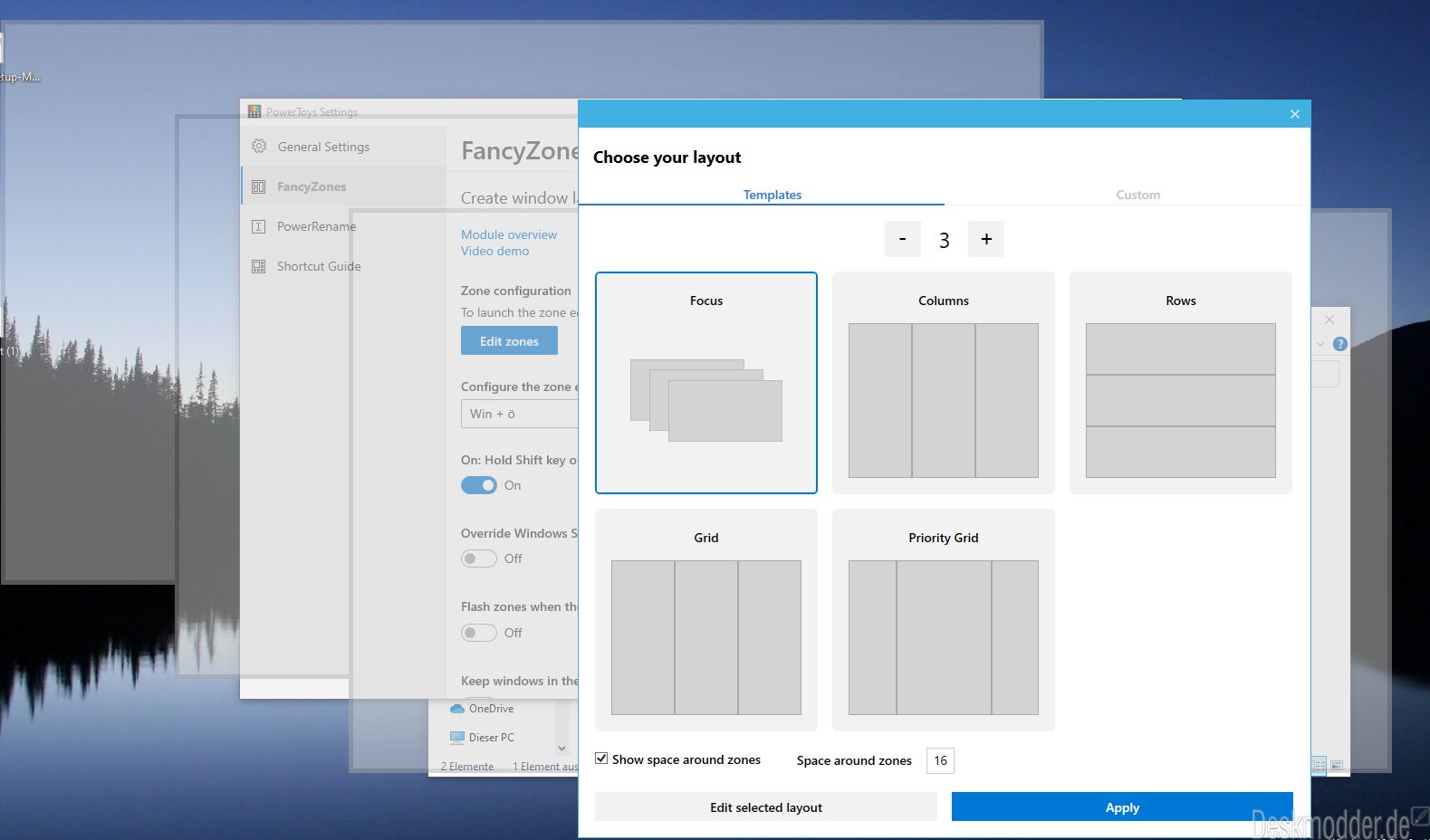Screen dimensions: 1430x840
Task: Open the Video demo link
Action: coord(494,251)
